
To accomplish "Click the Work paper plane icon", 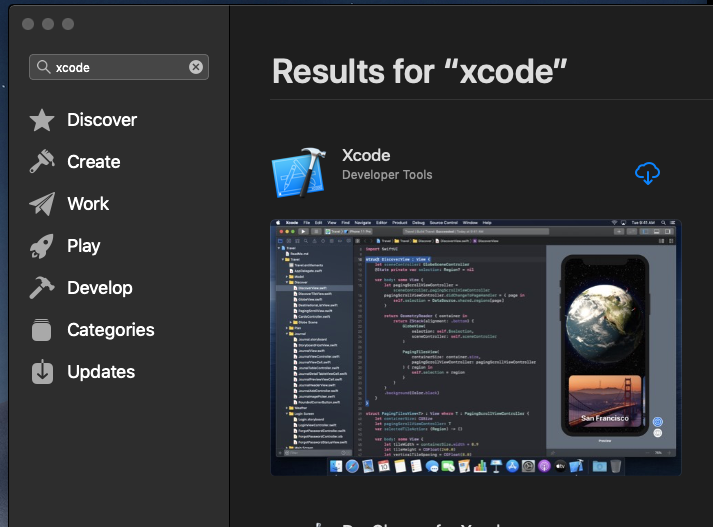I will [42, 204].
